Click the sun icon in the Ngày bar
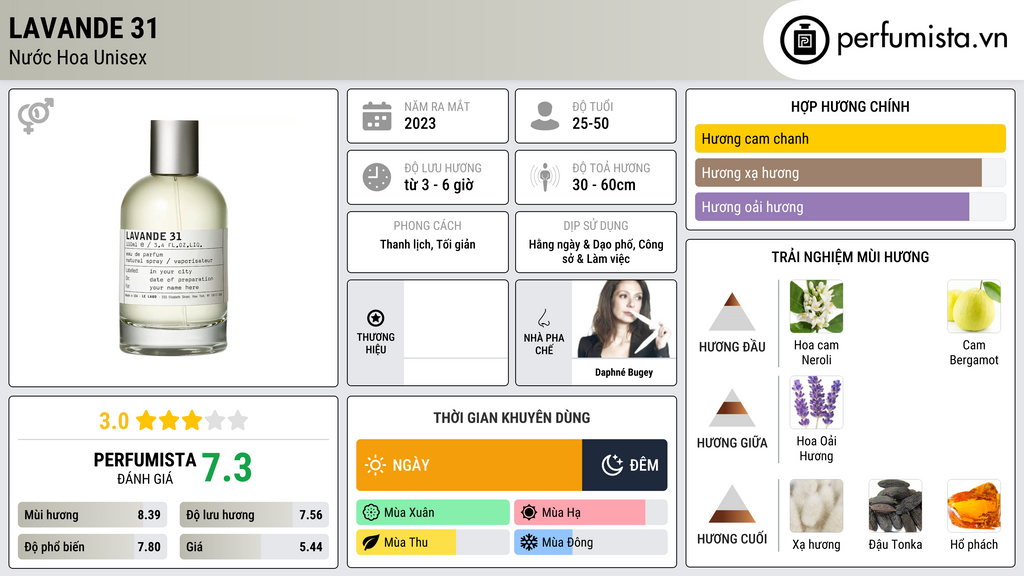This screenshot has width=1024, height=576. tap(376, 465)
